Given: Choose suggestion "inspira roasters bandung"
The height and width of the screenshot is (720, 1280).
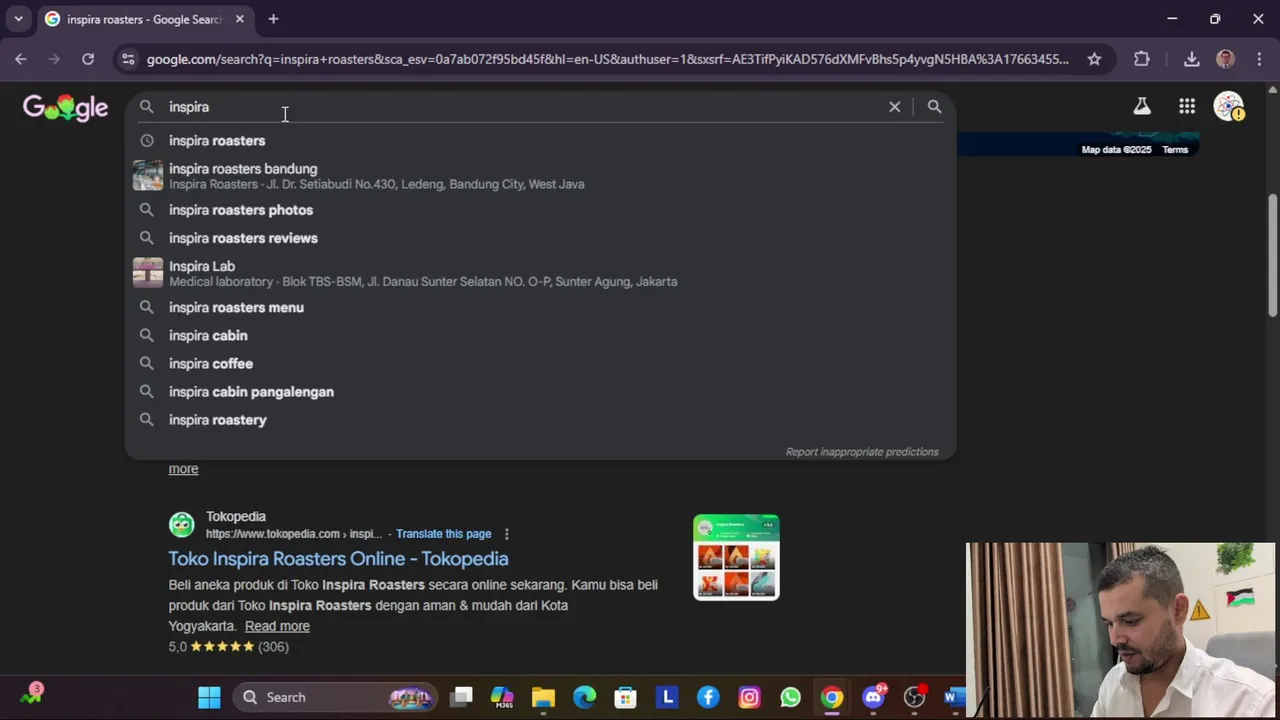Looking at the screenshot, I should click(540, 176).
